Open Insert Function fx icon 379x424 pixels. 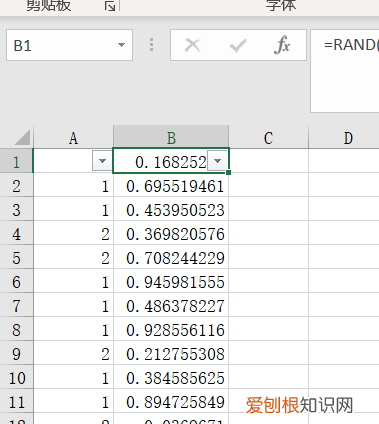pos(282,45)
